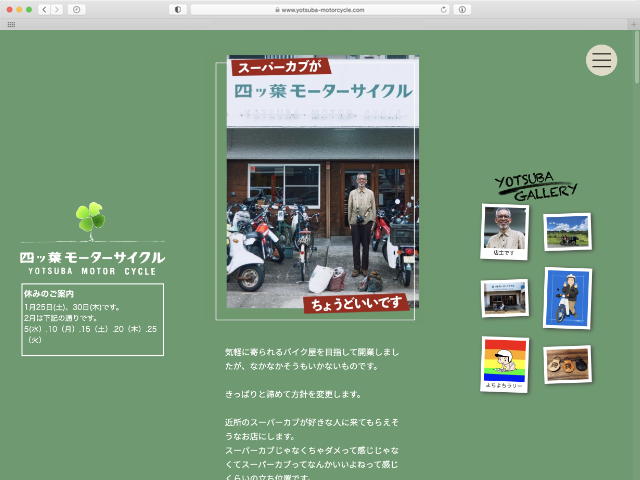Open the hamburger menu button
The width and height of the screenshot is (640, 480).
pos(601,60)
